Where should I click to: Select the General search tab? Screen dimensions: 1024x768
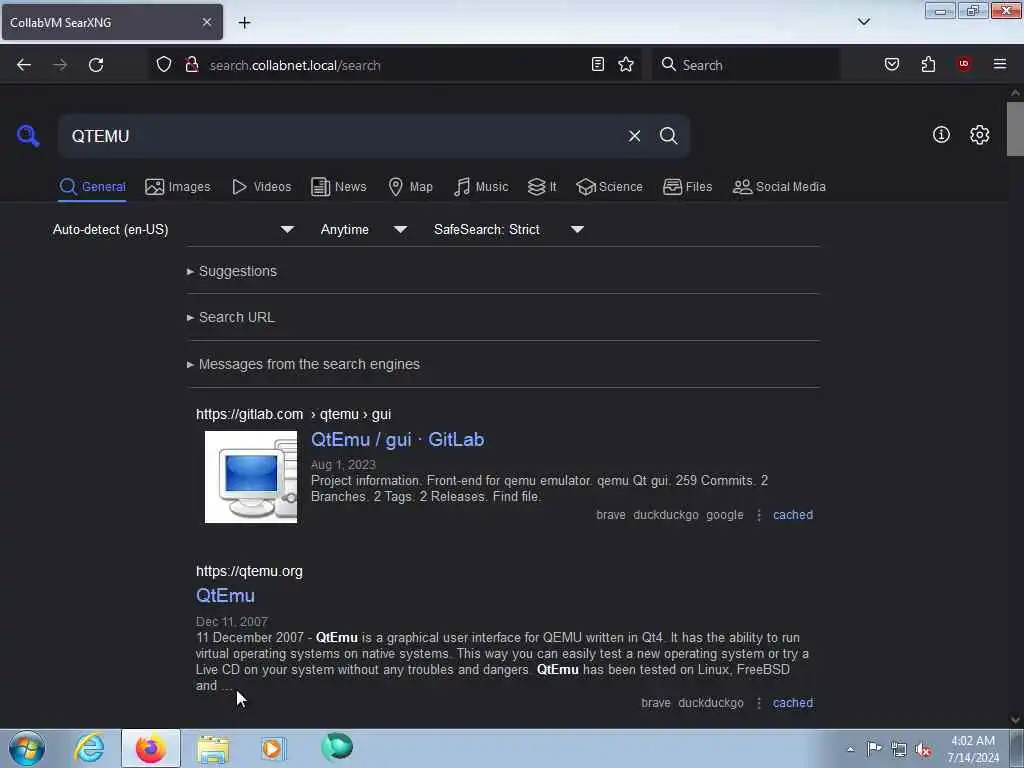click(x=92, y=187)
